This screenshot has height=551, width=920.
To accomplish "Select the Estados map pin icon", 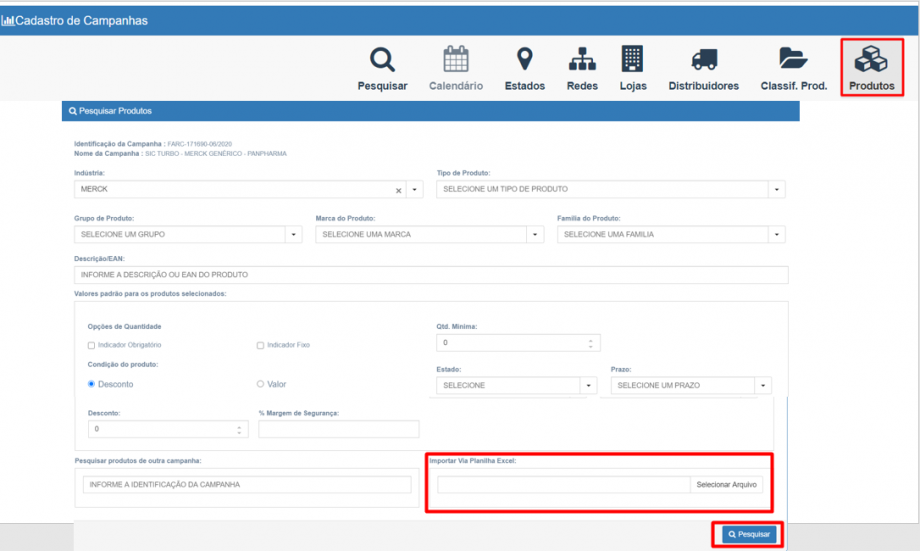I will pyautogui.click(x=524, y=60).
